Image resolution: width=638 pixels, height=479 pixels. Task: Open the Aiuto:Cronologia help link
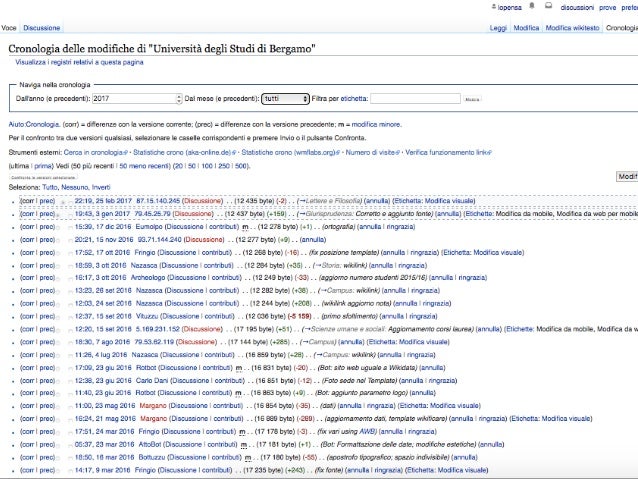(34, 125)
